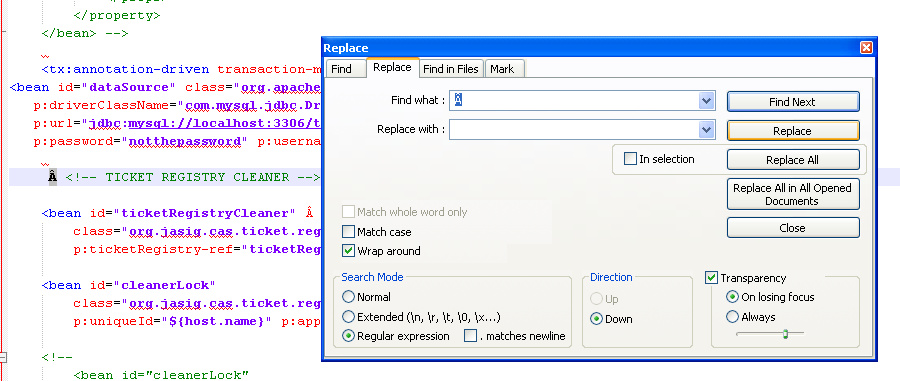Screen dimensions: 900x381
Task: Open the Find in Files tab
Action: click(x=451, y=69)
